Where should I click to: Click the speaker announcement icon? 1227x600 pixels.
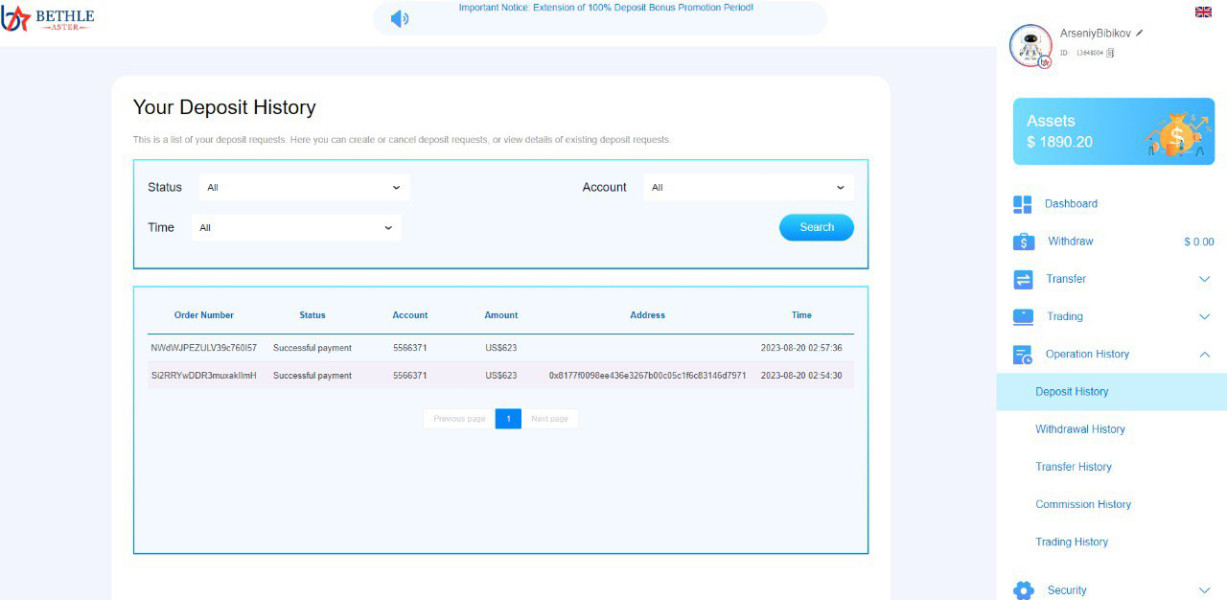click(399, 18)
